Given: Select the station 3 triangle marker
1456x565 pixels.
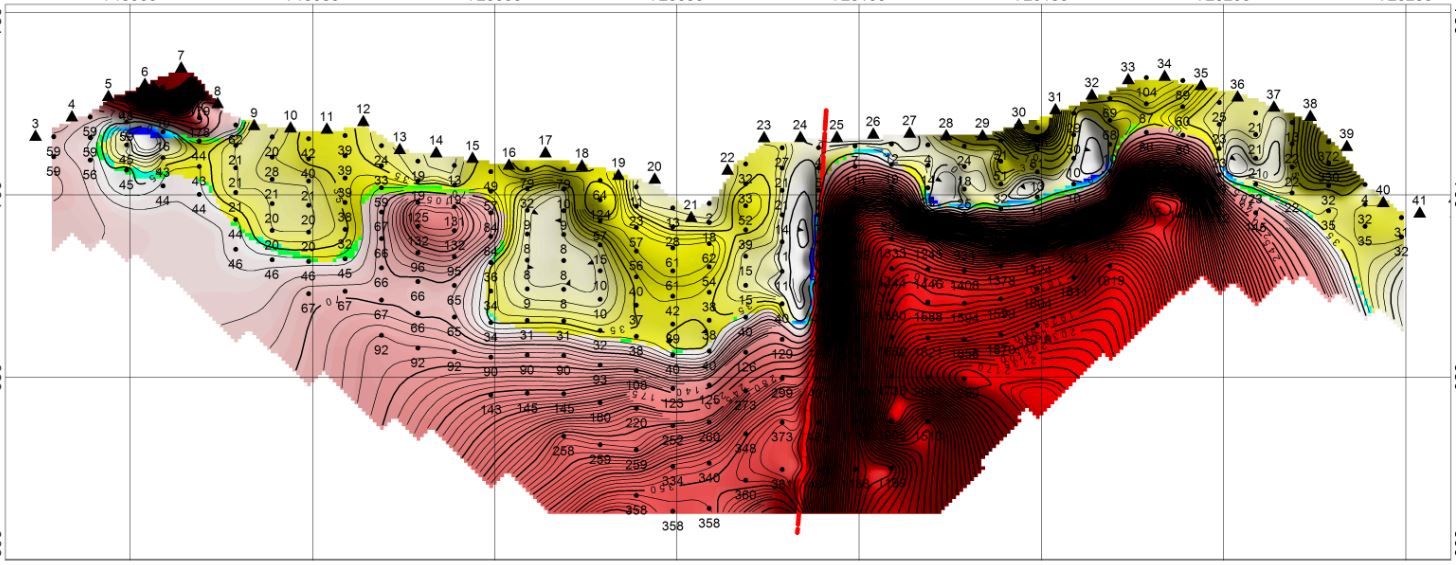Looking at the screenshot, I should pos(35,136).
